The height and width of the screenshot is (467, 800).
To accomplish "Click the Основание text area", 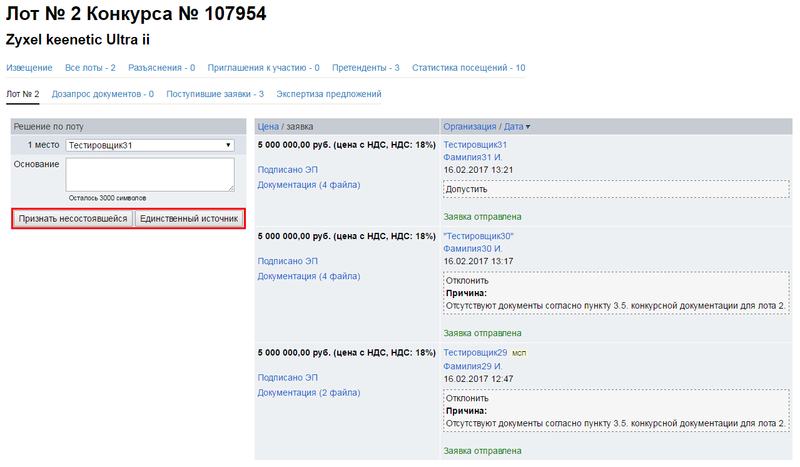I will pos(149,174).
